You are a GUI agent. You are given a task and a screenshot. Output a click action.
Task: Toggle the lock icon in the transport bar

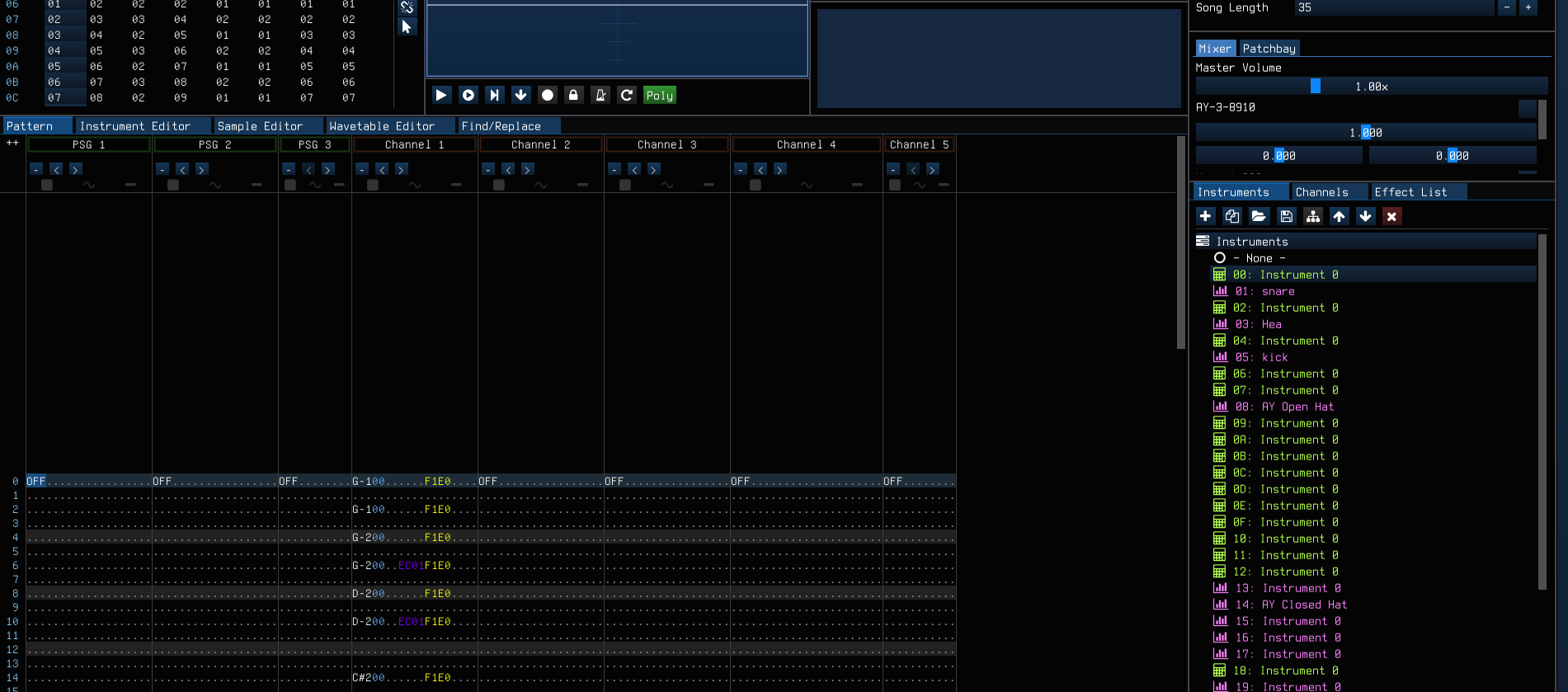(573, 95)
